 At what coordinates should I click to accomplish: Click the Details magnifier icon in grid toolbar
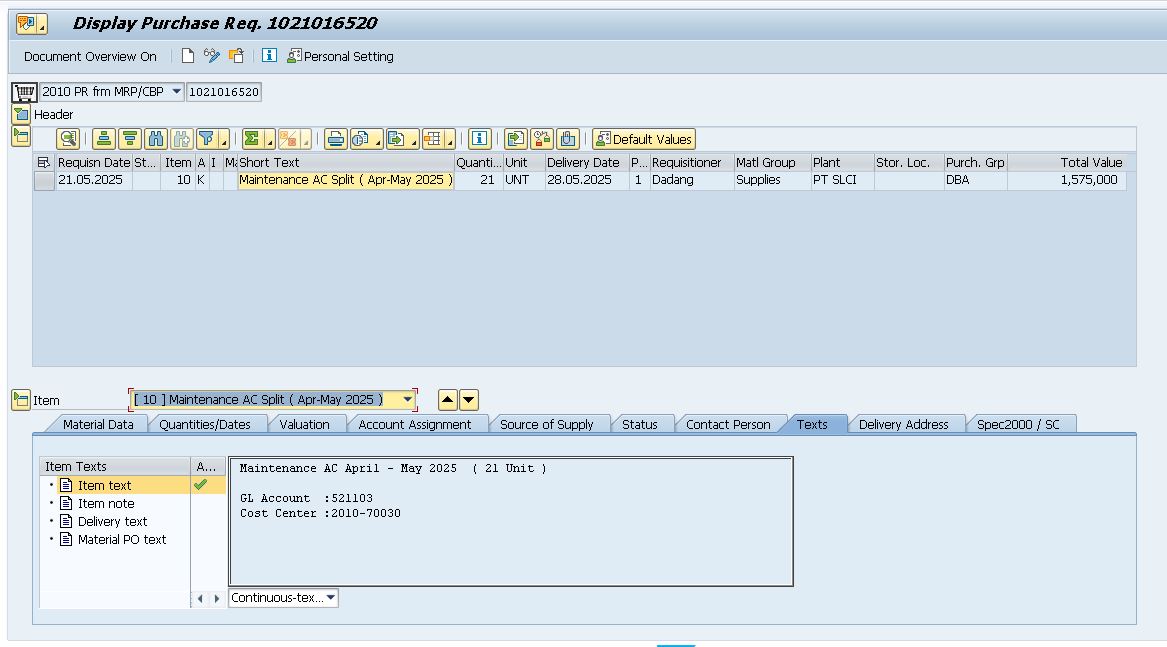click(x=68, y=139)
